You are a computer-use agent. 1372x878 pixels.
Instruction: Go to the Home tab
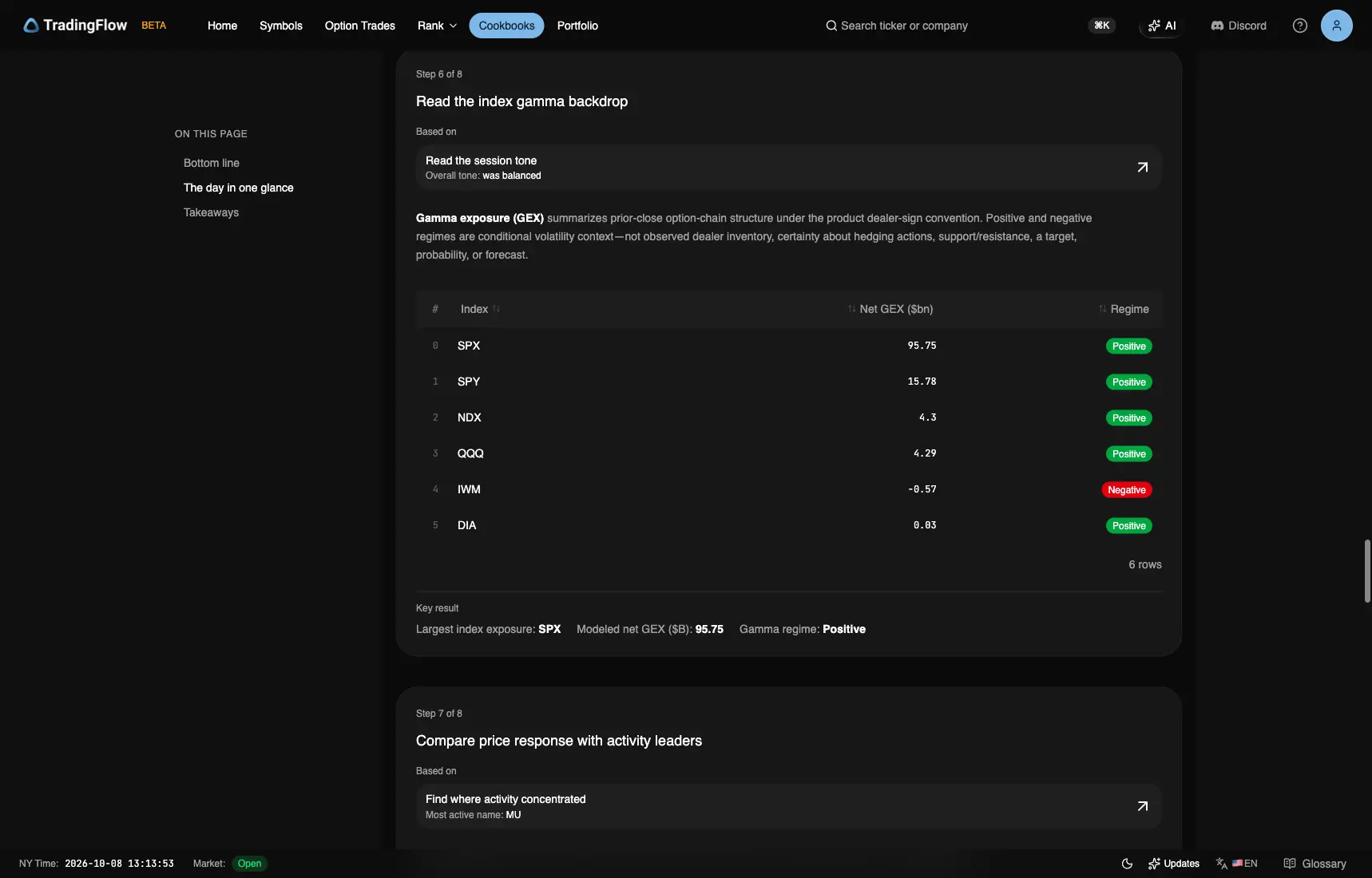(222, 26)
